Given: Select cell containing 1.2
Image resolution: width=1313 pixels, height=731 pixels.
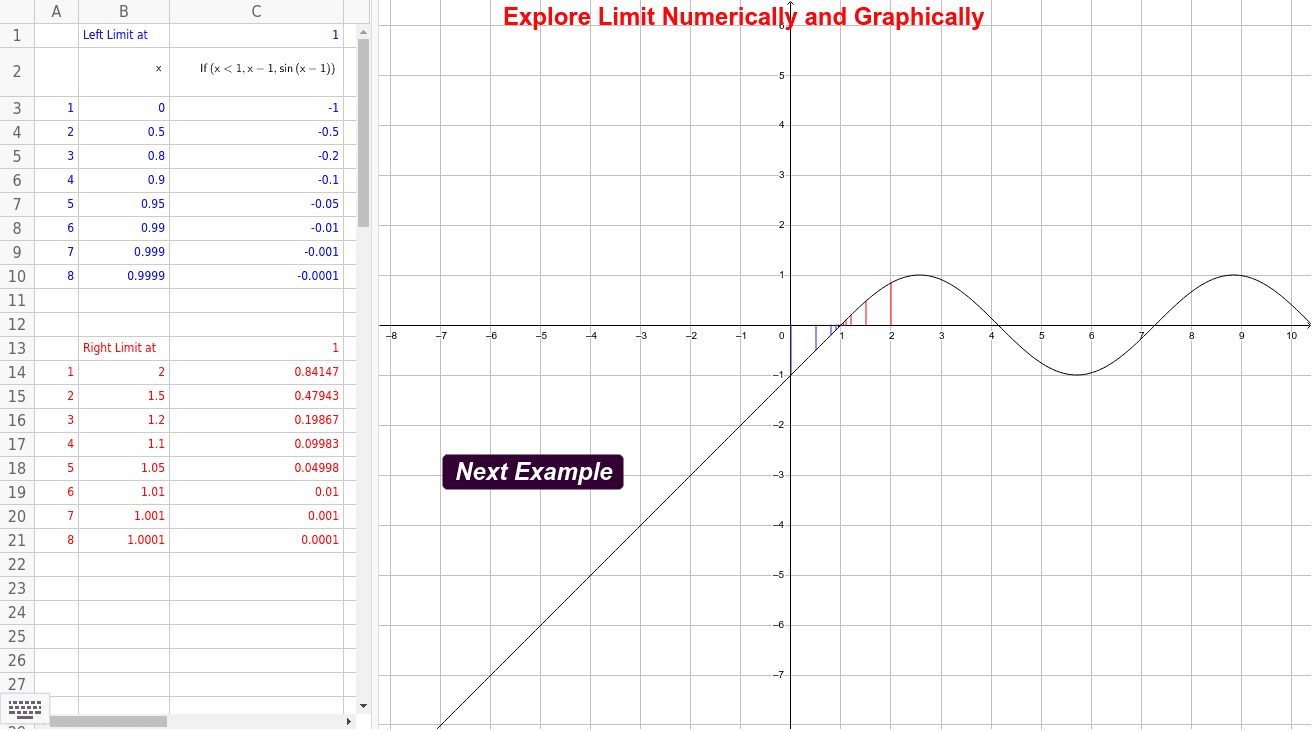Looking at the screenshot, I should pyautogui.click(x=124, y=420).
